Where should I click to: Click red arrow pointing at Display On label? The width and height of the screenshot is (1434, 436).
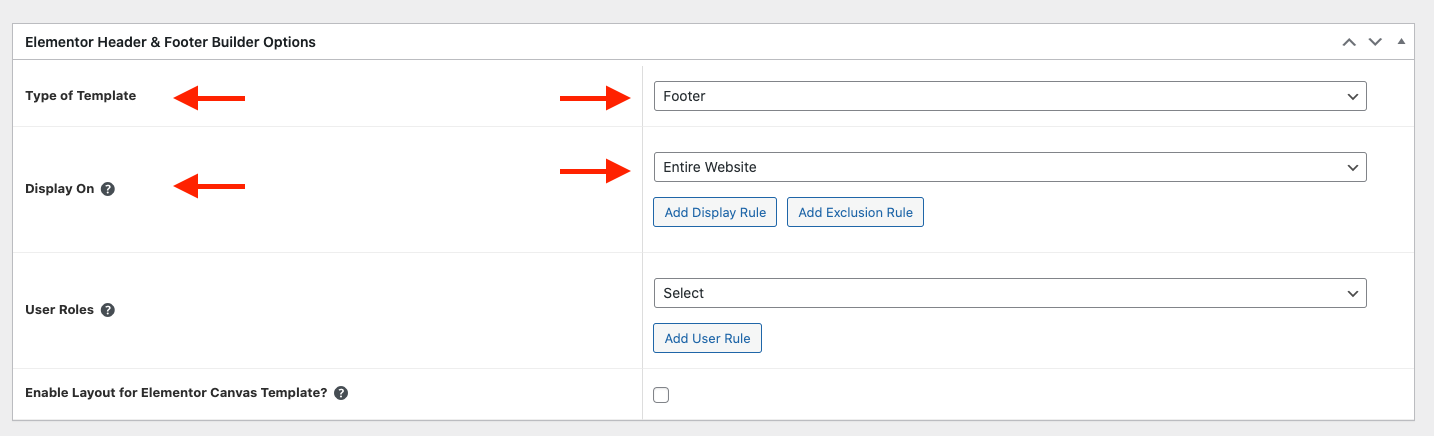coord(209,186)
